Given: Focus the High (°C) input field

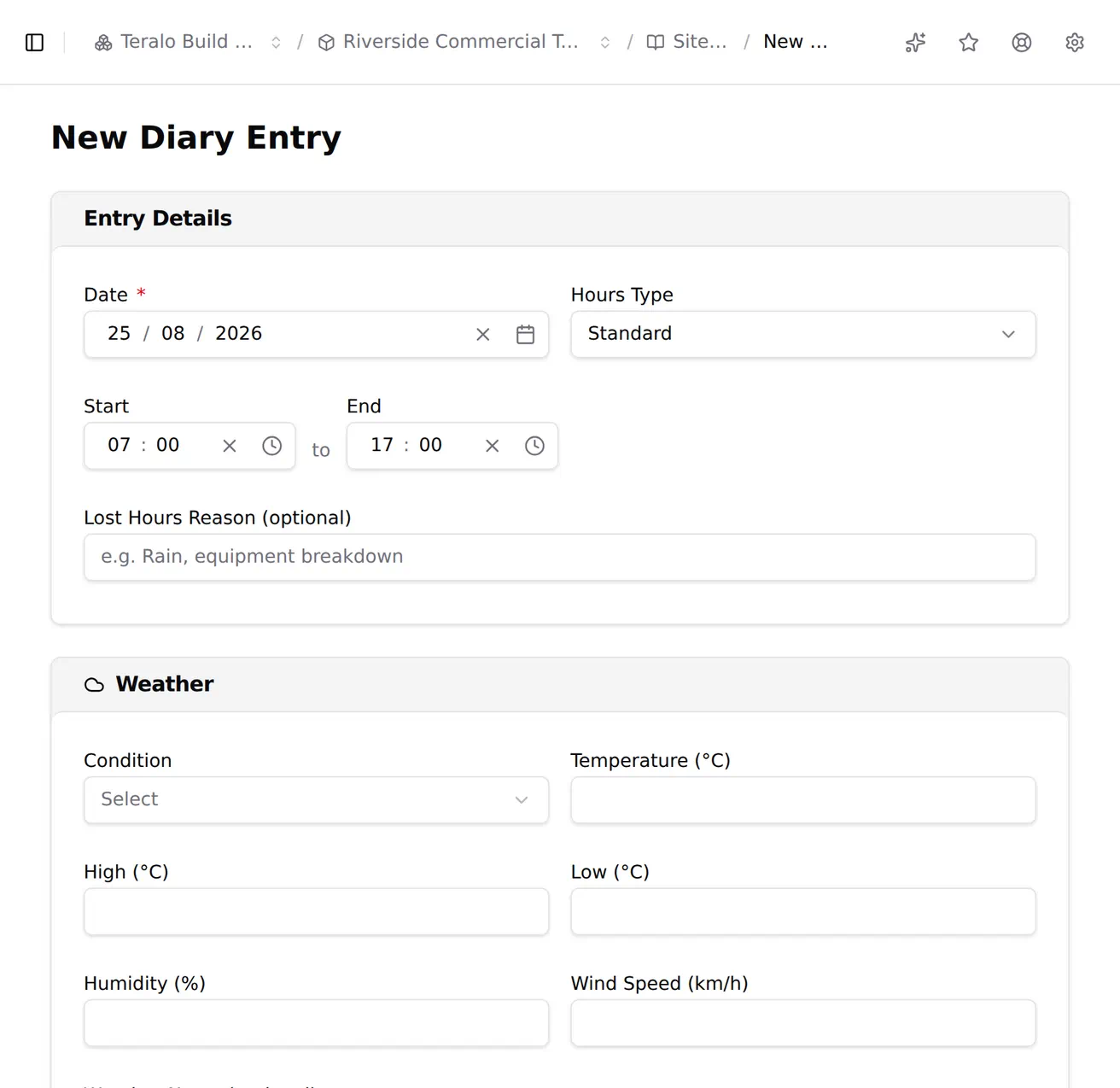Looking at the screenshot, I should point(316,912).
